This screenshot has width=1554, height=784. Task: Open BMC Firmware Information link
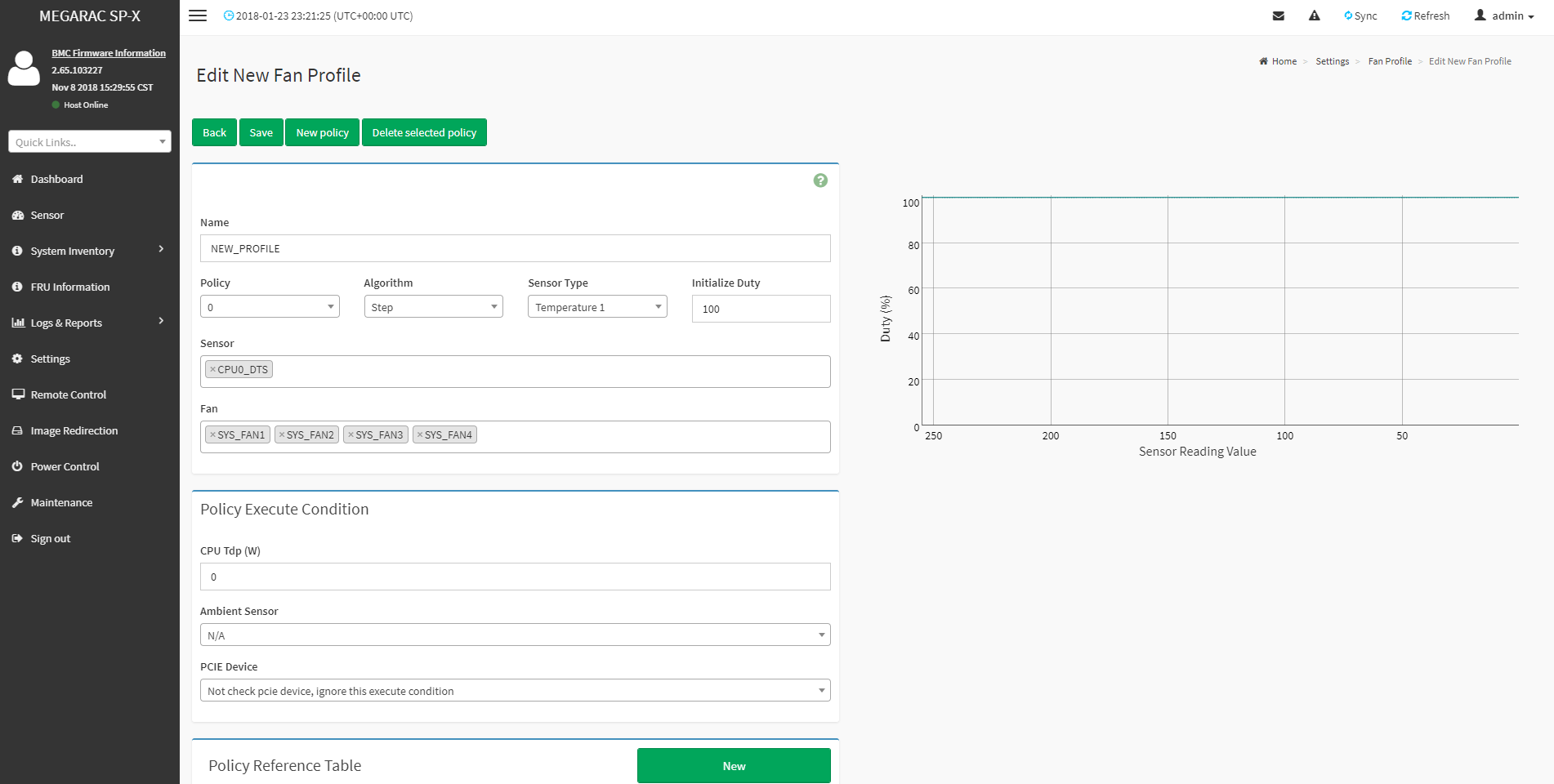click(x=109, y=53)
